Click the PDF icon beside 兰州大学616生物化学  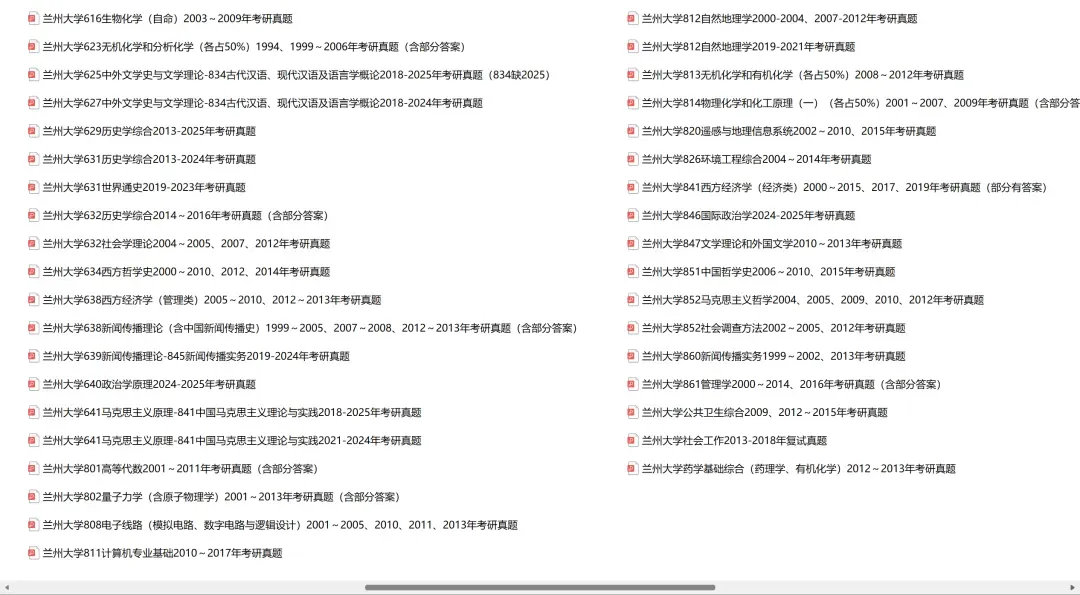[33, 19]
